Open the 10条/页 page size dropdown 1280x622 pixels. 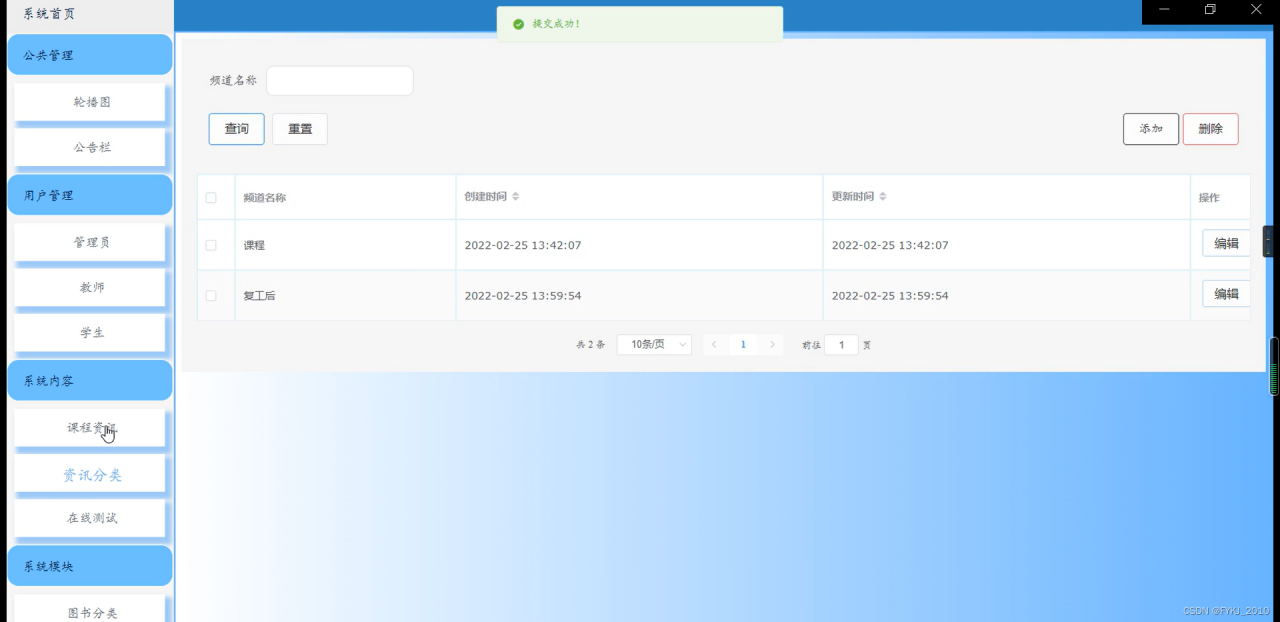tap(654, 345)
